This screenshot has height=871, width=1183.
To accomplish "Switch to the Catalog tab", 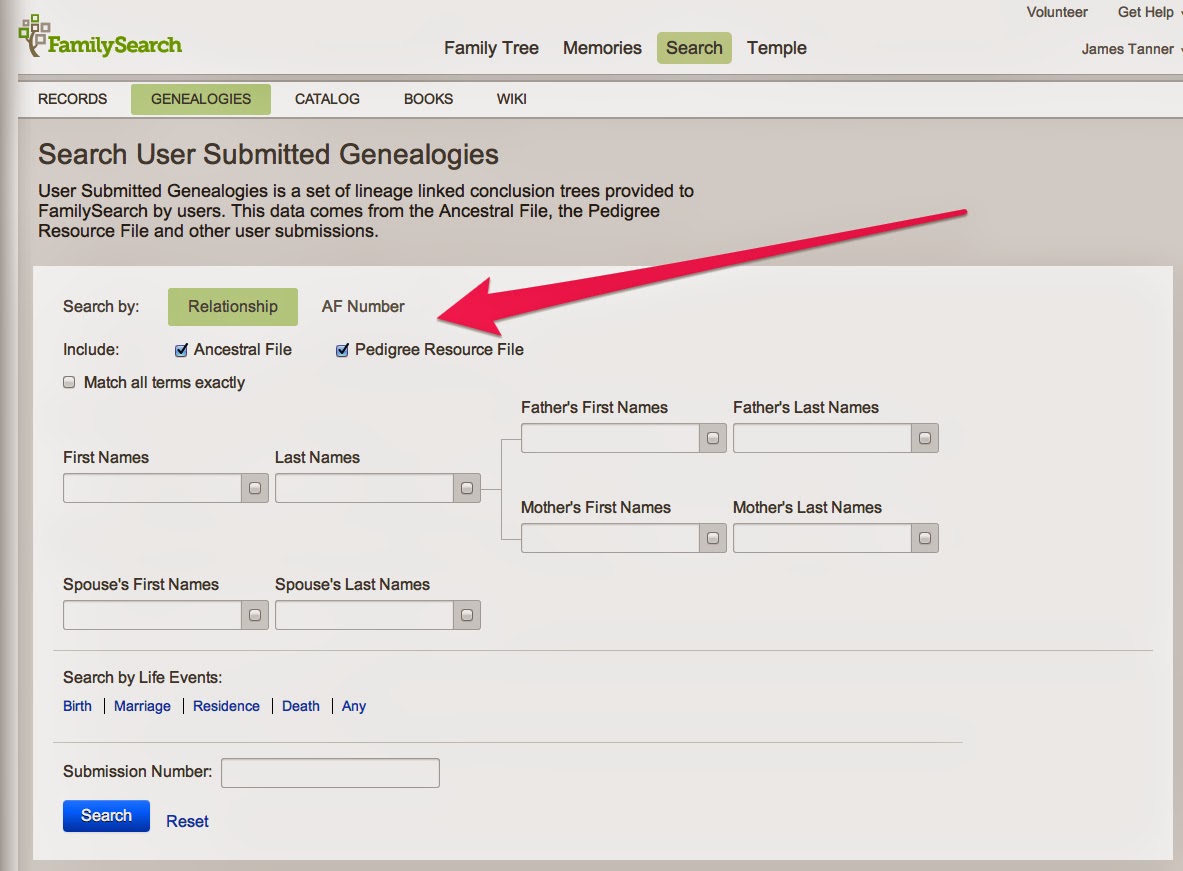I will tap(327, 99).
